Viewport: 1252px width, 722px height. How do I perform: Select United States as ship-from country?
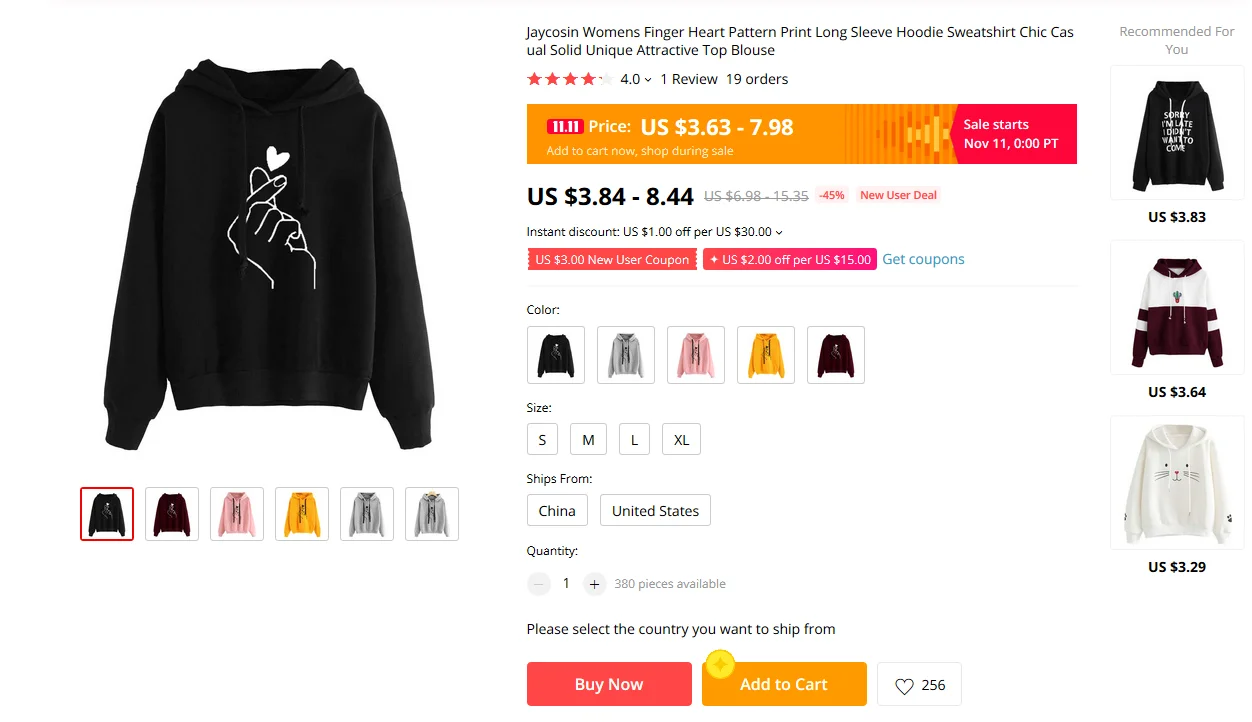[655, 511]
